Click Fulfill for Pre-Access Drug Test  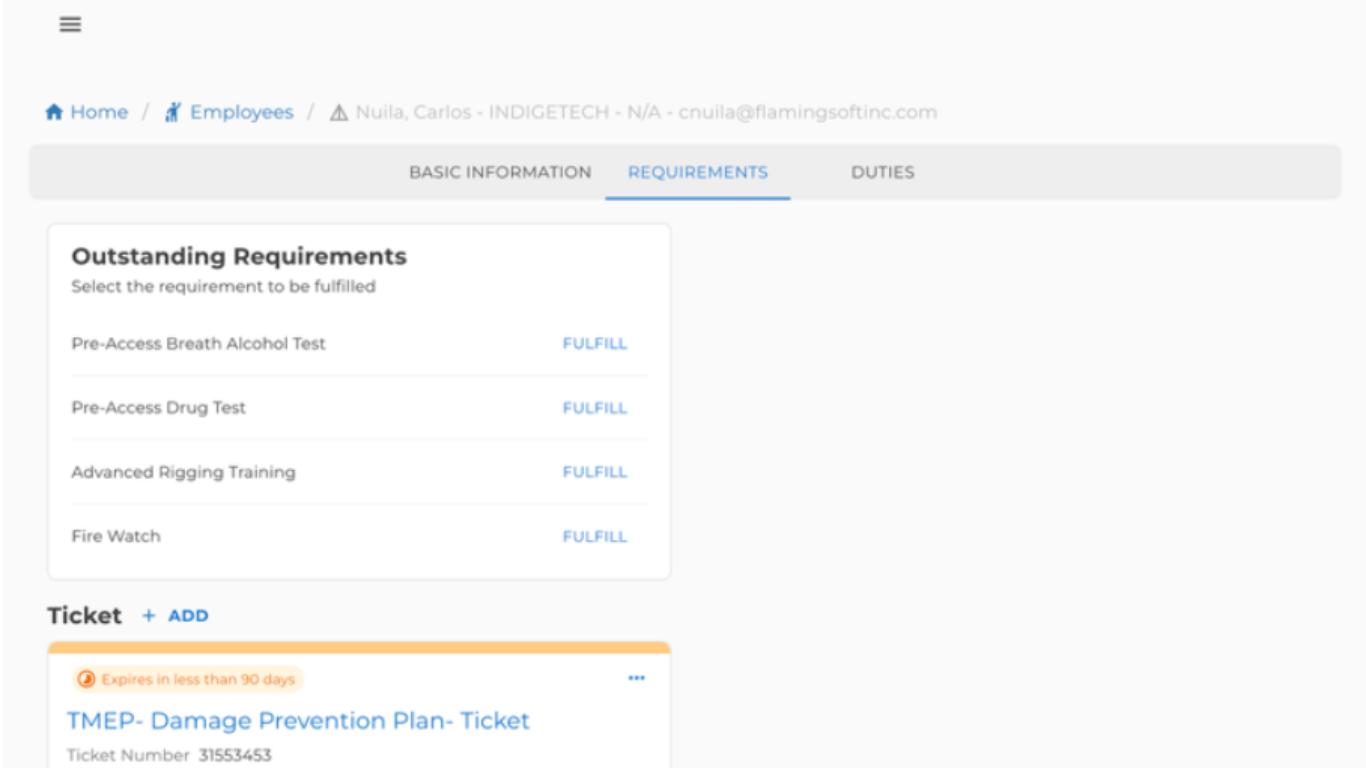[x=594, y=408]
